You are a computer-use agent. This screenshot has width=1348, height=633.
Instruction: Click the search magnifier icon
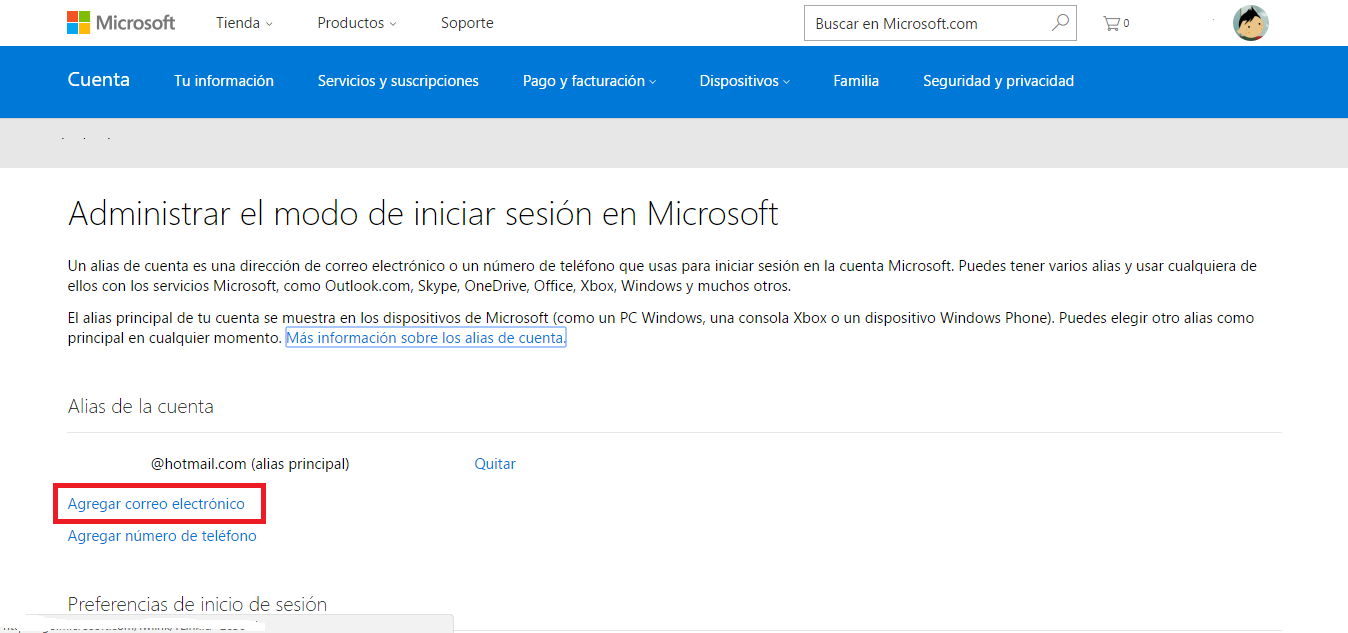1060,22
